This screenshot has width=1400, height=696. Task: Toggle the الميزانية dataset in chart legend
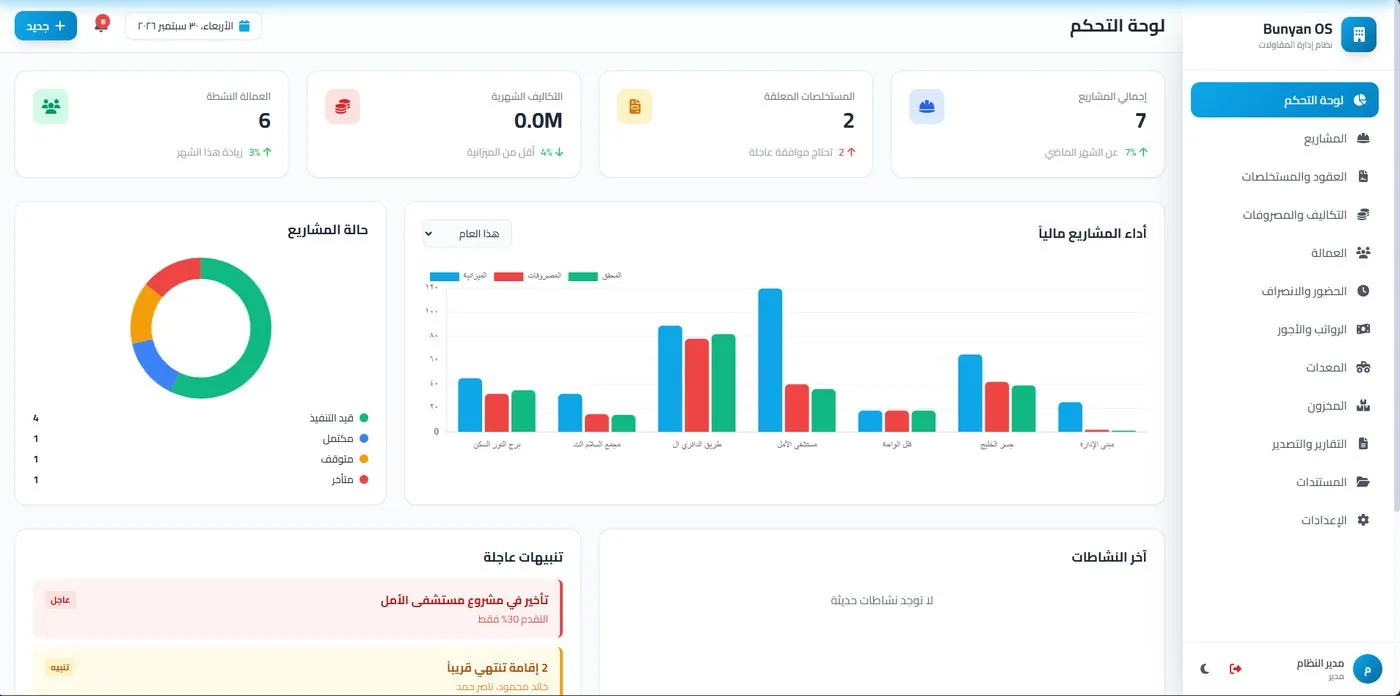pos(458,275)
